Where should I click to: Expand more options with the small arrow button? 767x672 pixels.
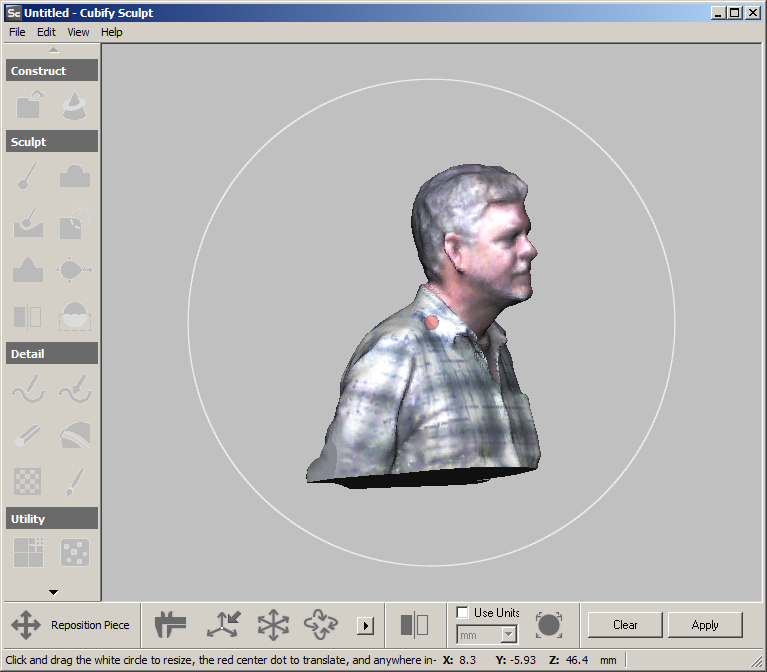(365, 626)
